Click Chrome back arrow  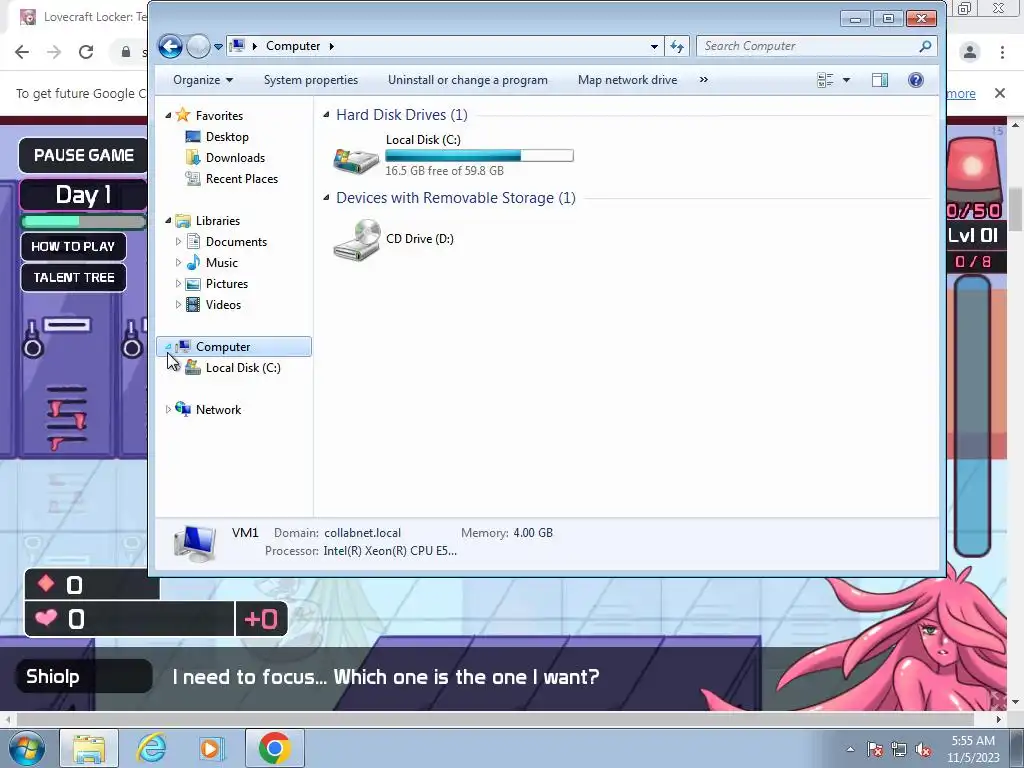point(22,52)
